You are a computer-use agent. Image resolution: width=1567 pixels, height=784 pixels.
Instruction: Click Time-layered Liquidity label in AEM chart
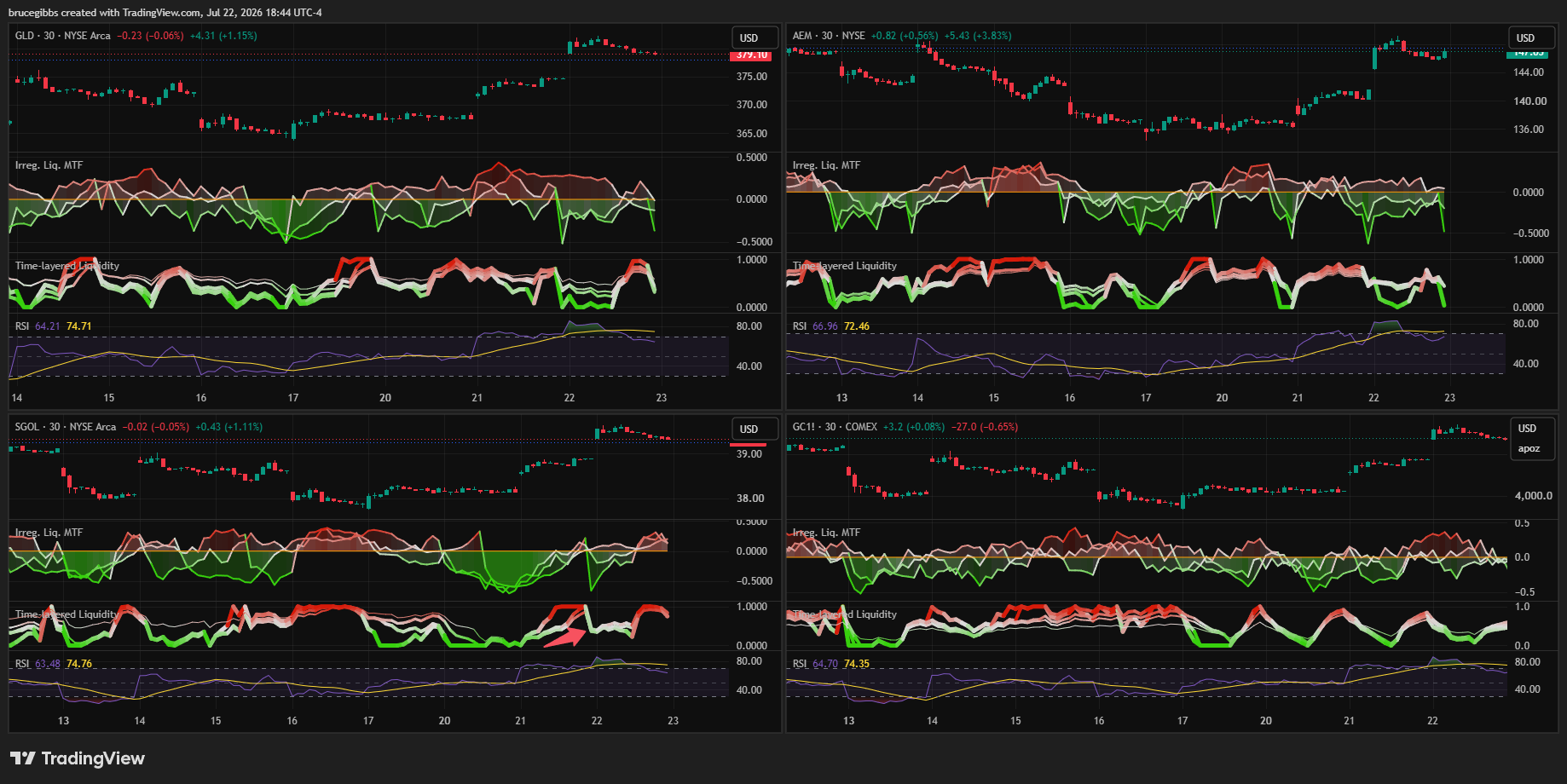pyautogui.click(x=845, y=266)
